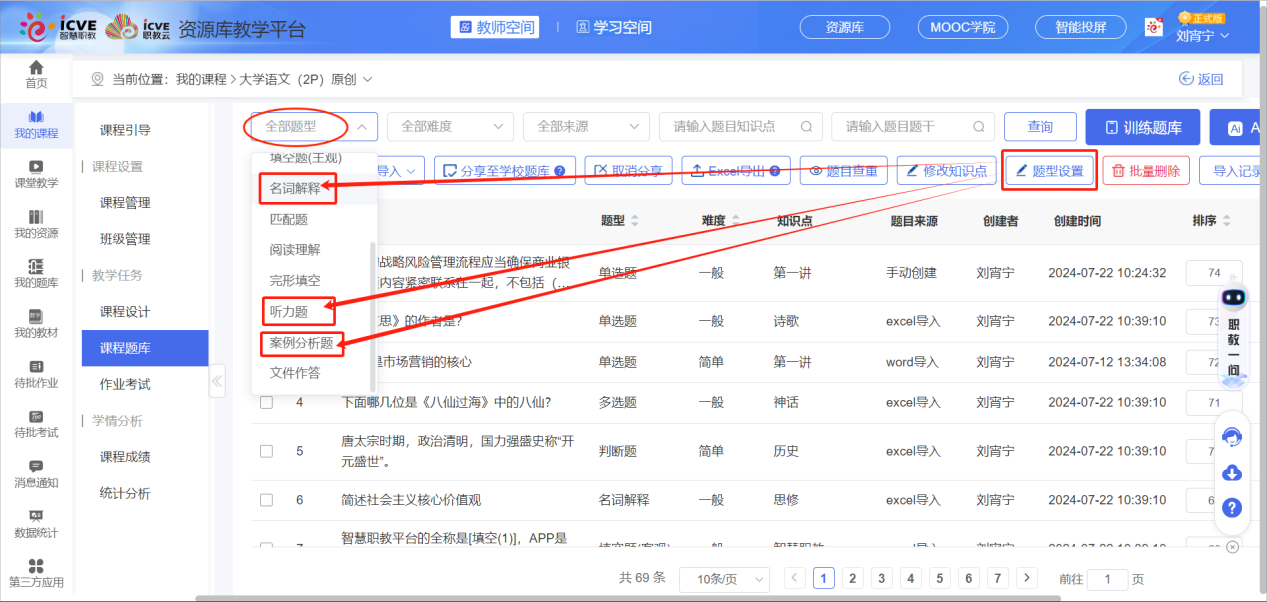This screenshot has width=1267, height=602.
Task: Check the checkbox for question 5
Action: pos(266,450)
